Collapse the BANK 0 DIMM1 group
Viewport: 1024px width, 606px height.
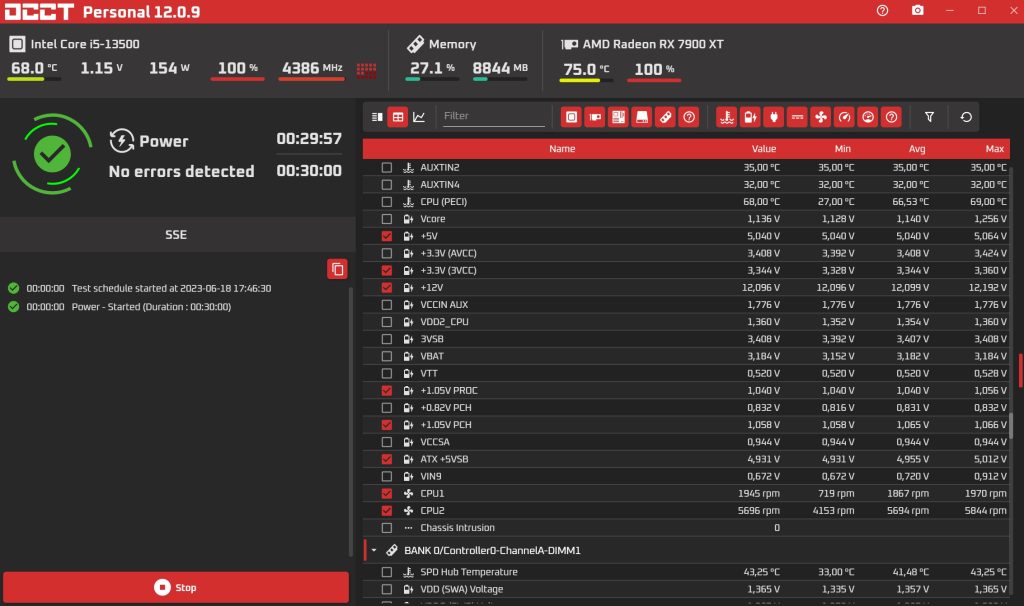click(x=374, y=550)
